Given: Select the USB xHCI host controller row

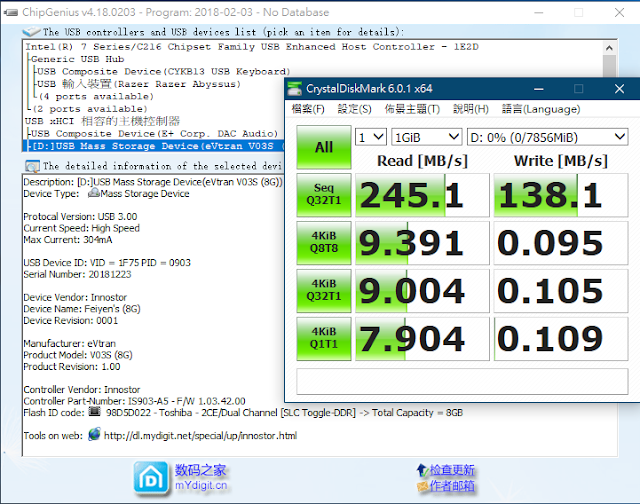Looking at the screenshot, I should click(102, 121).
